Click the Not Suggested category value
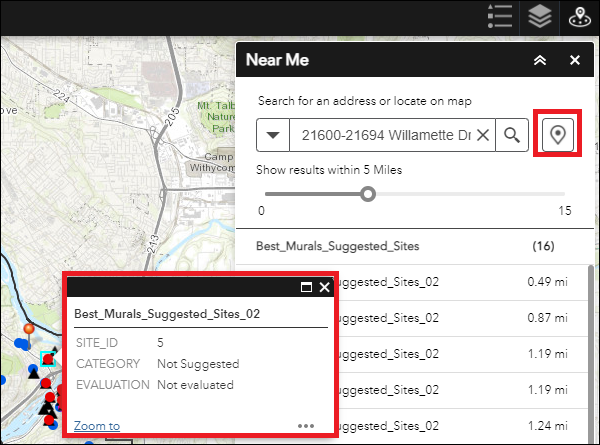This screenshot has height=445, width=600. (x=198, y=364)
